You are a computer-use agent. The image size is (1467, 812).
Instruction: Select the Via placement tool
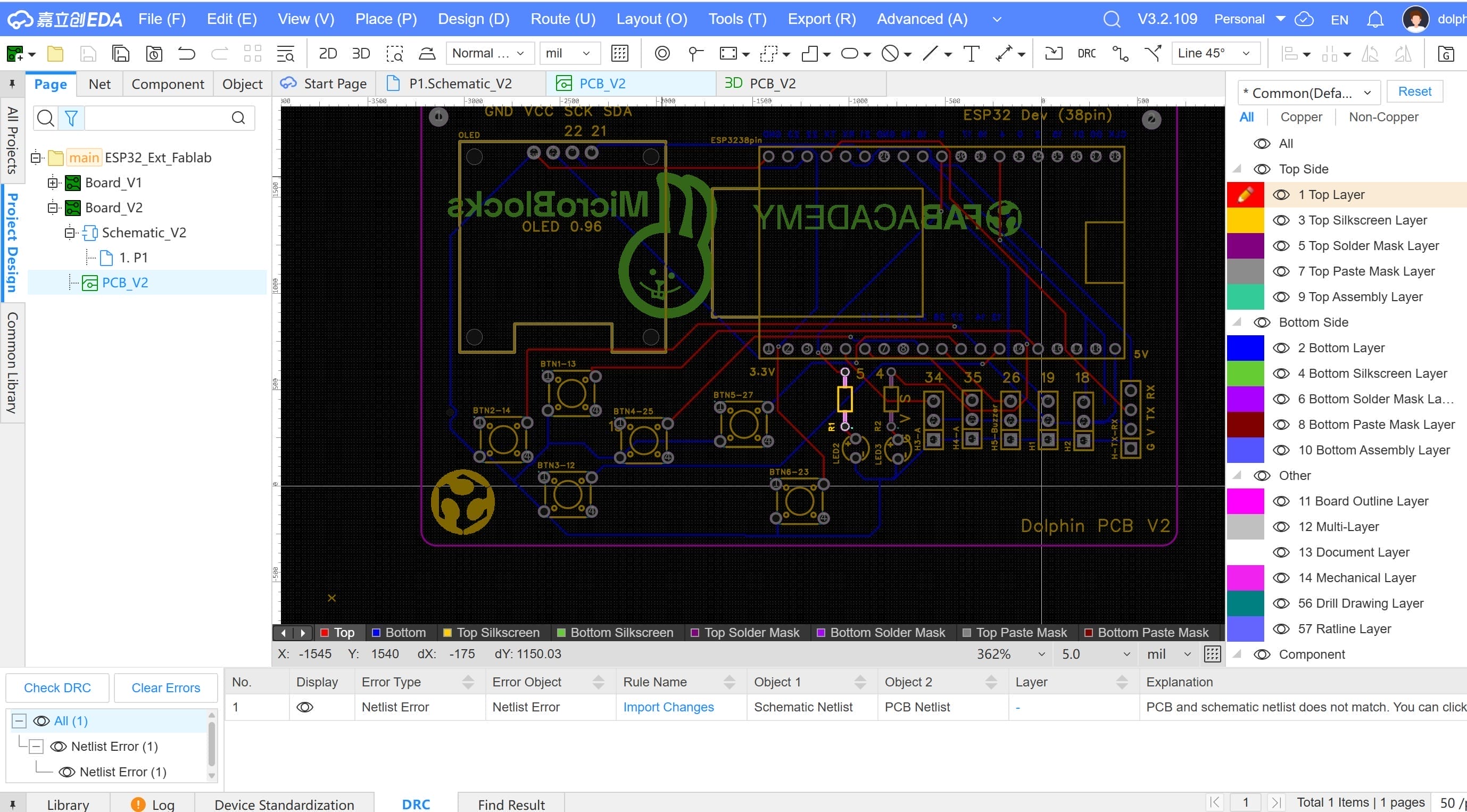tap(662, 54)
